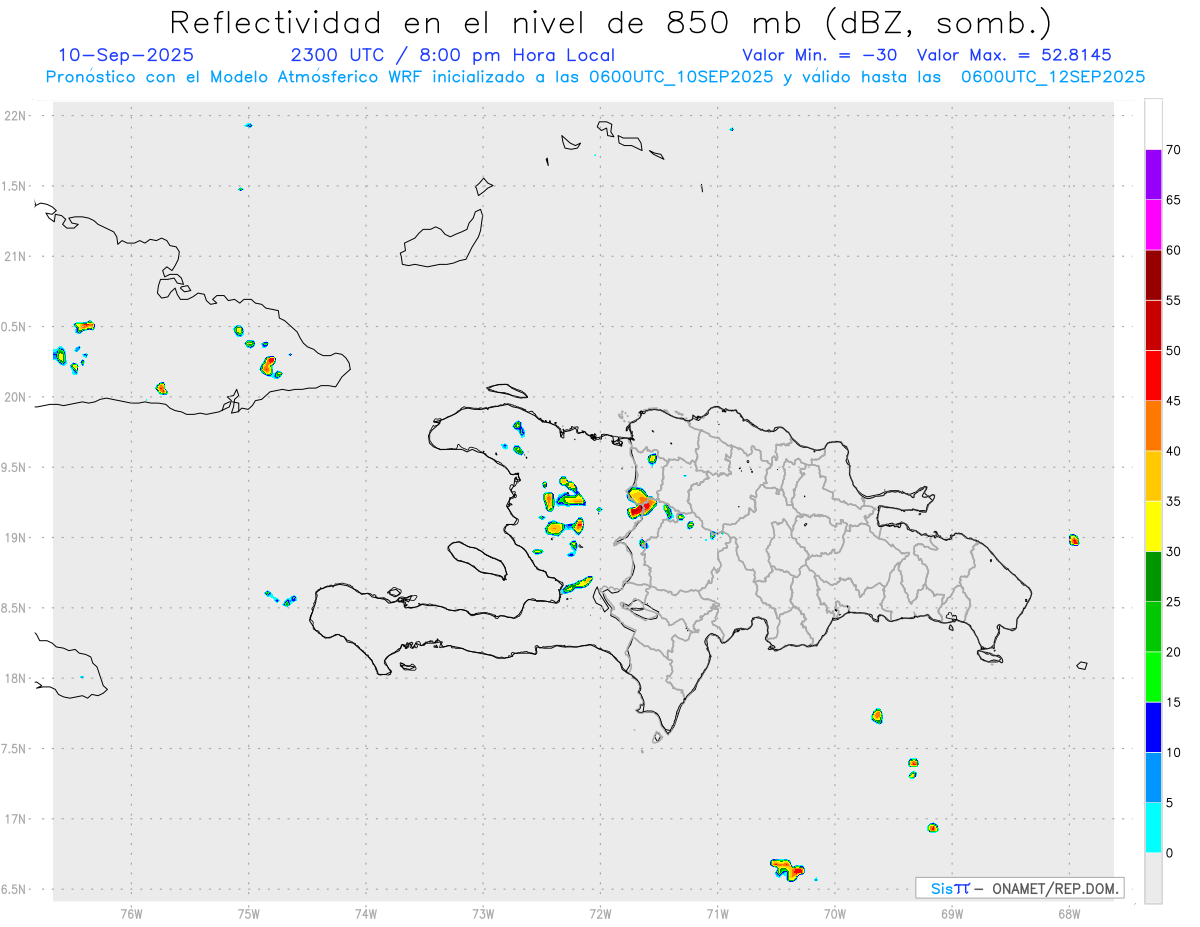
Task: Click the storm cell just south of 70.5W coast
Action: click(788, 868)
